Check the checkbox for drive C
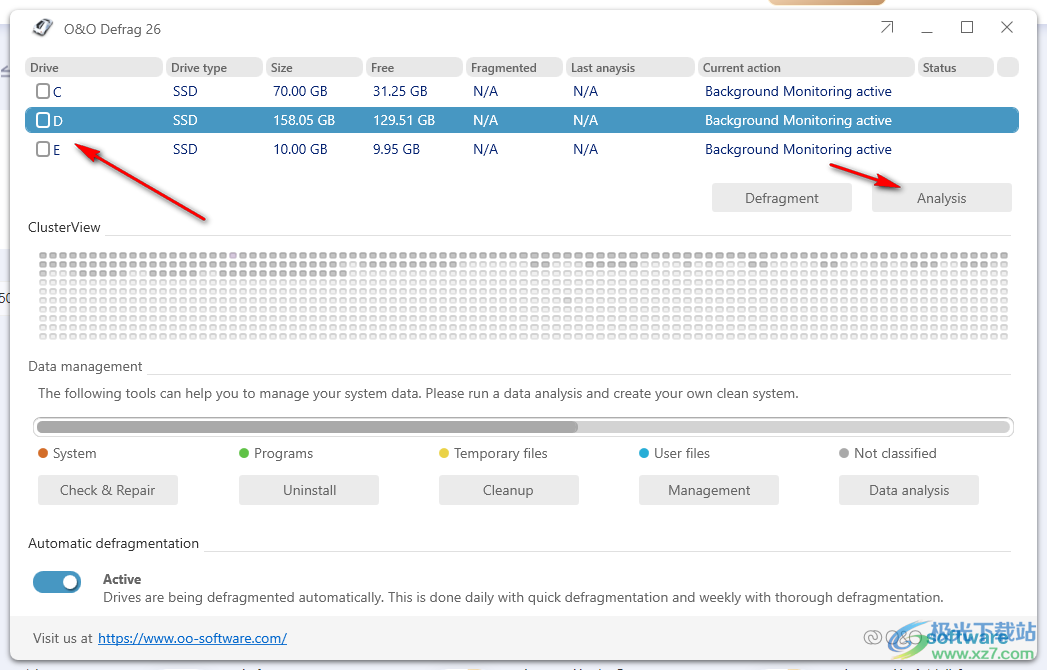Viewport: 1047px width, 670px height. (x=43, y=91)
